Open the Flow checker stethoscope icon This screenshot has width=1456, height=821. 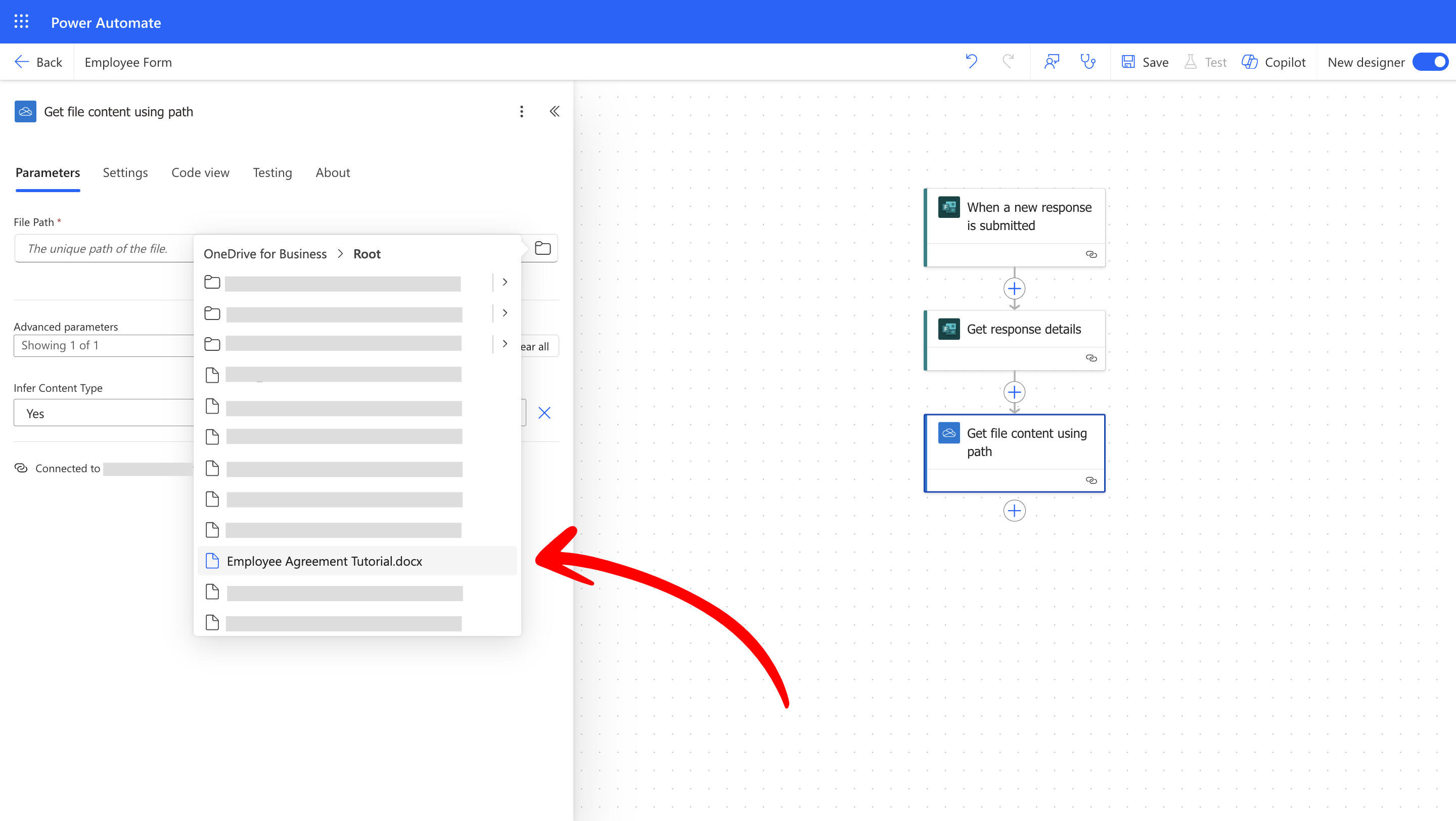tap(1087, 62)
